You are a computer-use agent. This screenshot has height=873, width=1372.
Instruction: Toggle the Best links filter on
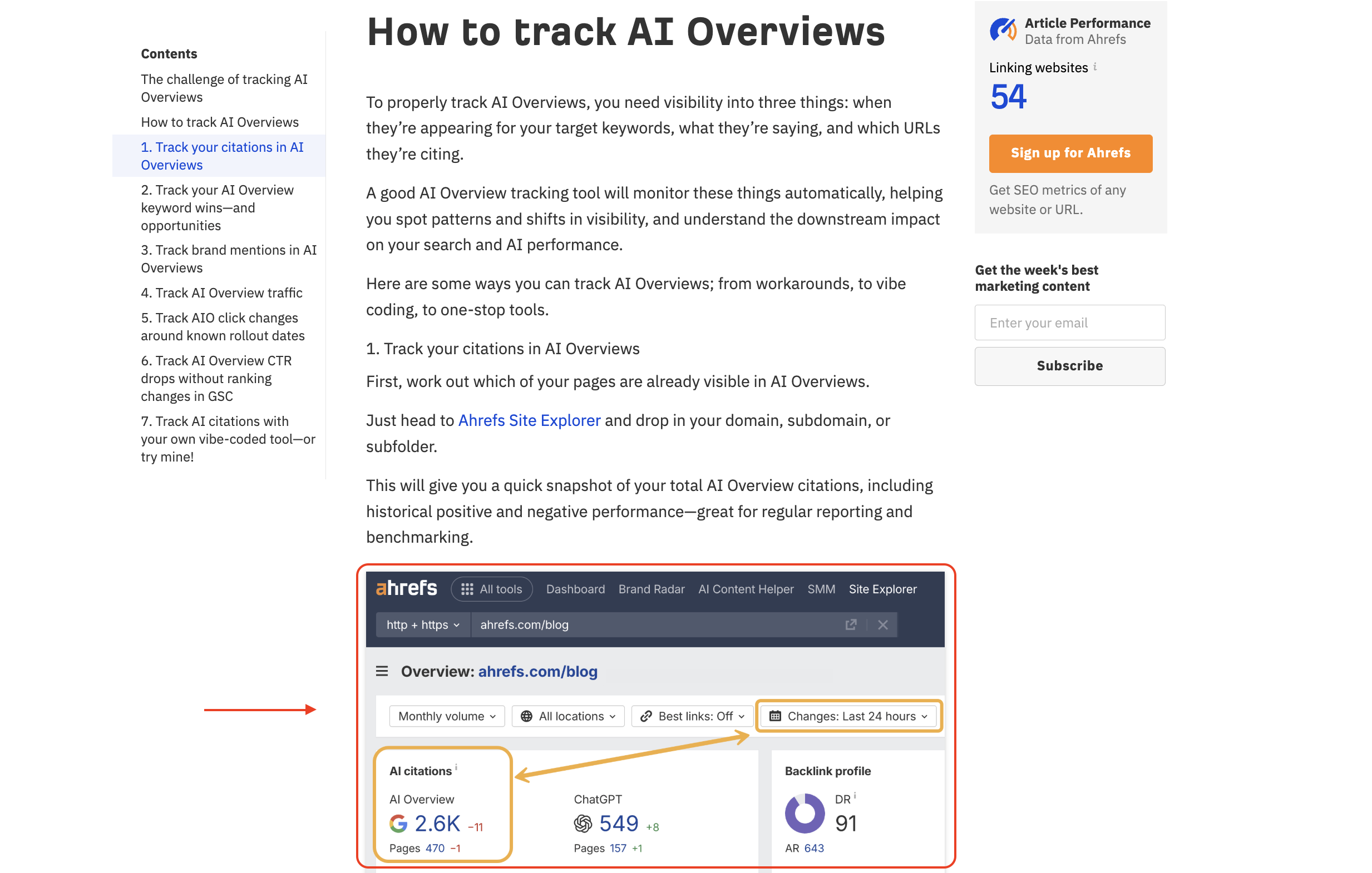(692, 716)
